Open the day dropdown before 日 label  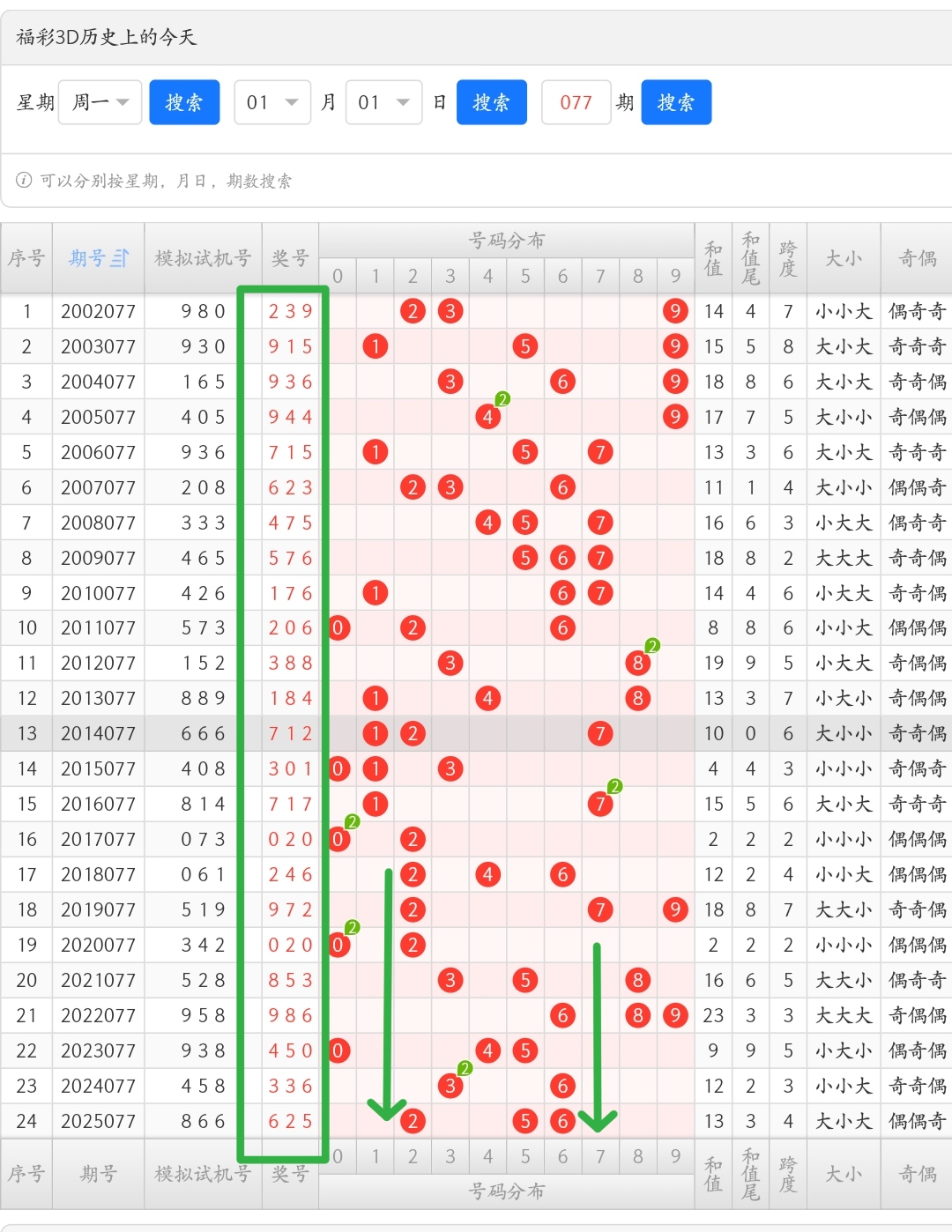click(x=383, y=102)
